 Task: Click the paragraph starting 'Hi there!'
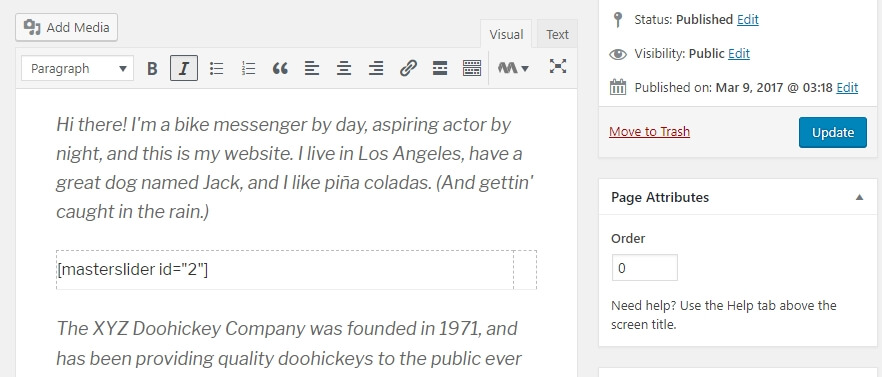295,168
